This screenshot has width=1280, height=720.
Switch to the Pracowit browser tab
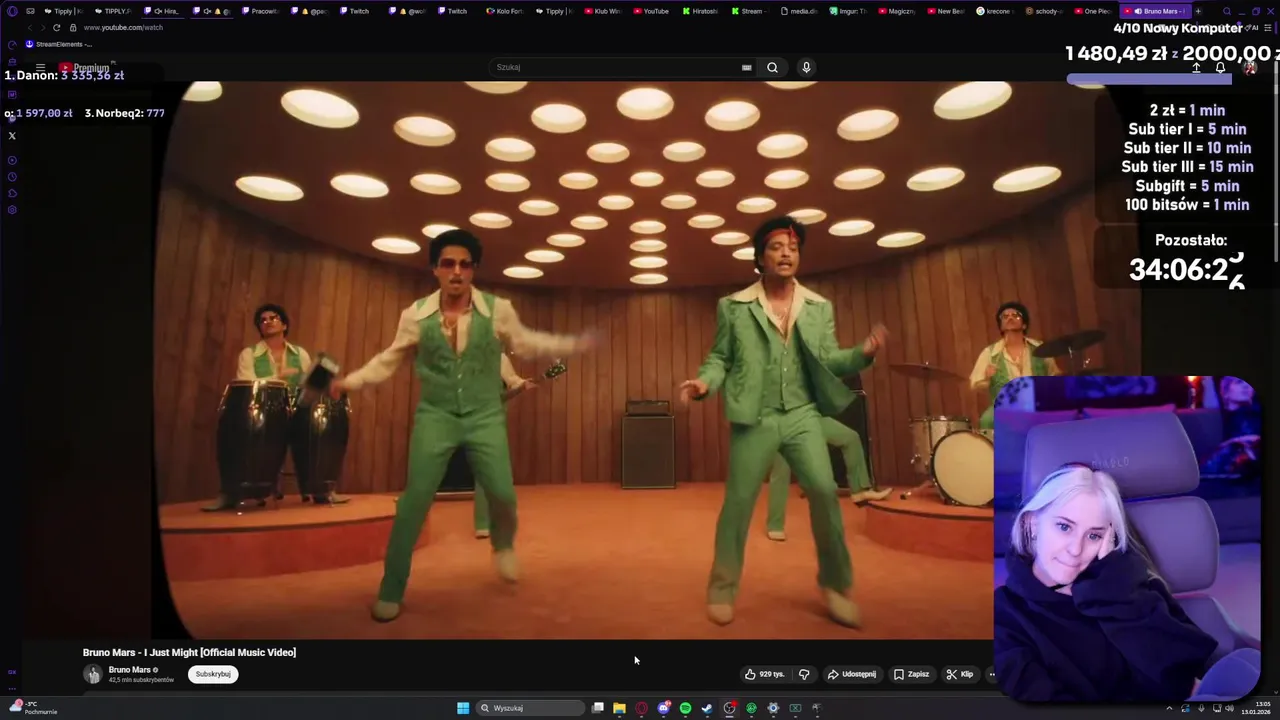click(260, 11)
